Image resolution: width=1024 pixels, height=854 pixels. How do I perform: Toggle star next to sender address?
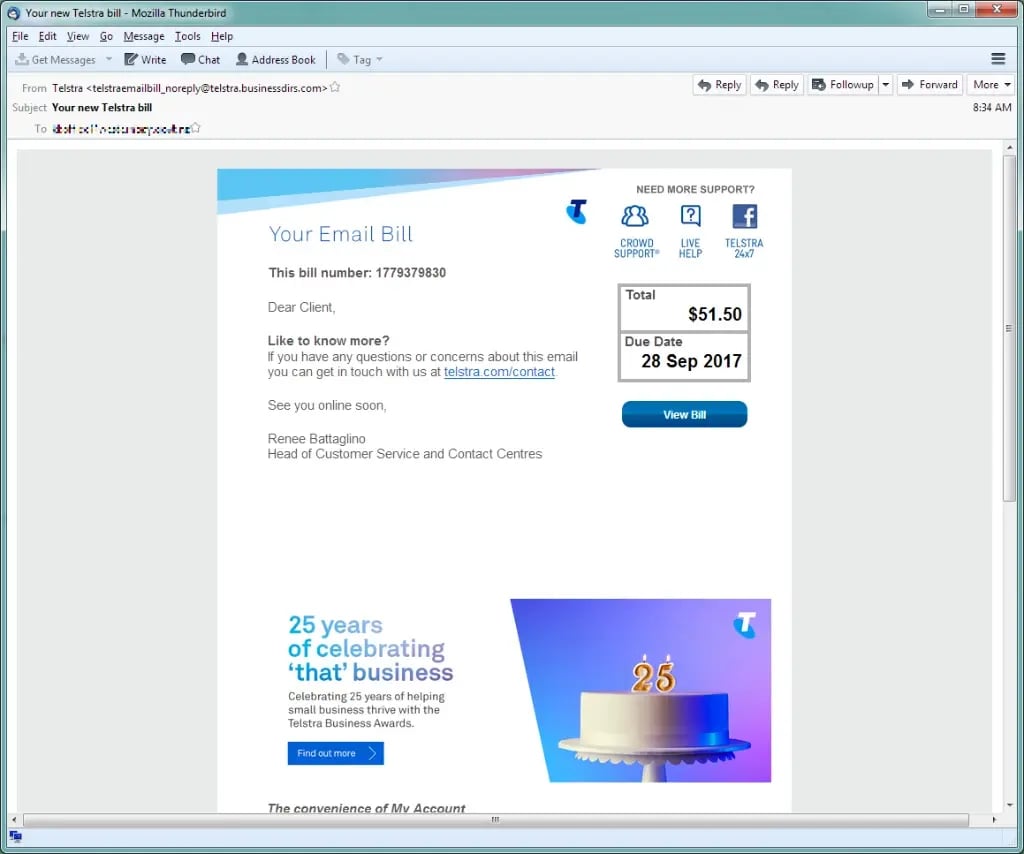(x=335, y=88)
